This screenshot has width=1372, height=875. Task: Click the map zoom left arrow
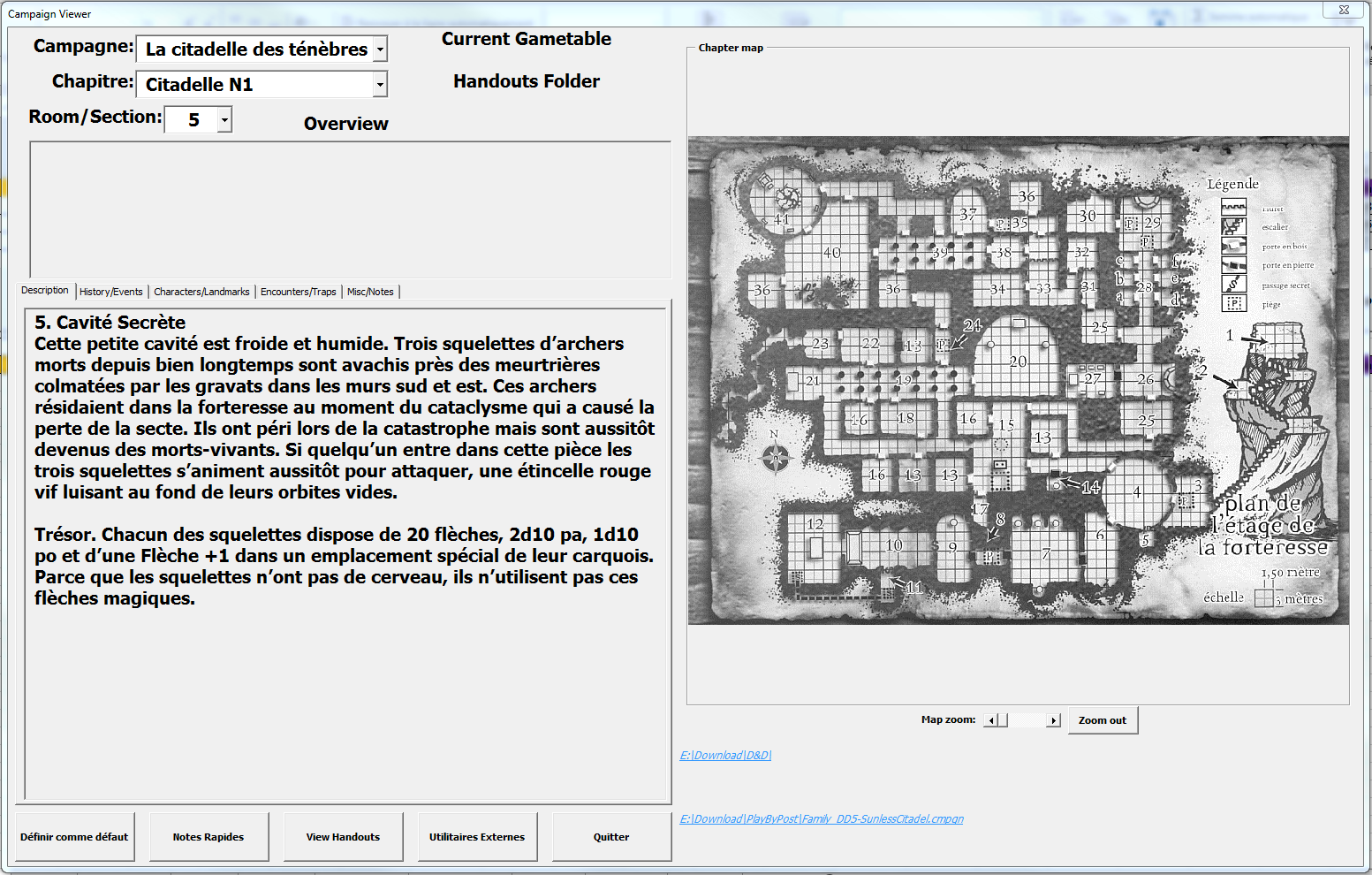click(x=991, y=720)
